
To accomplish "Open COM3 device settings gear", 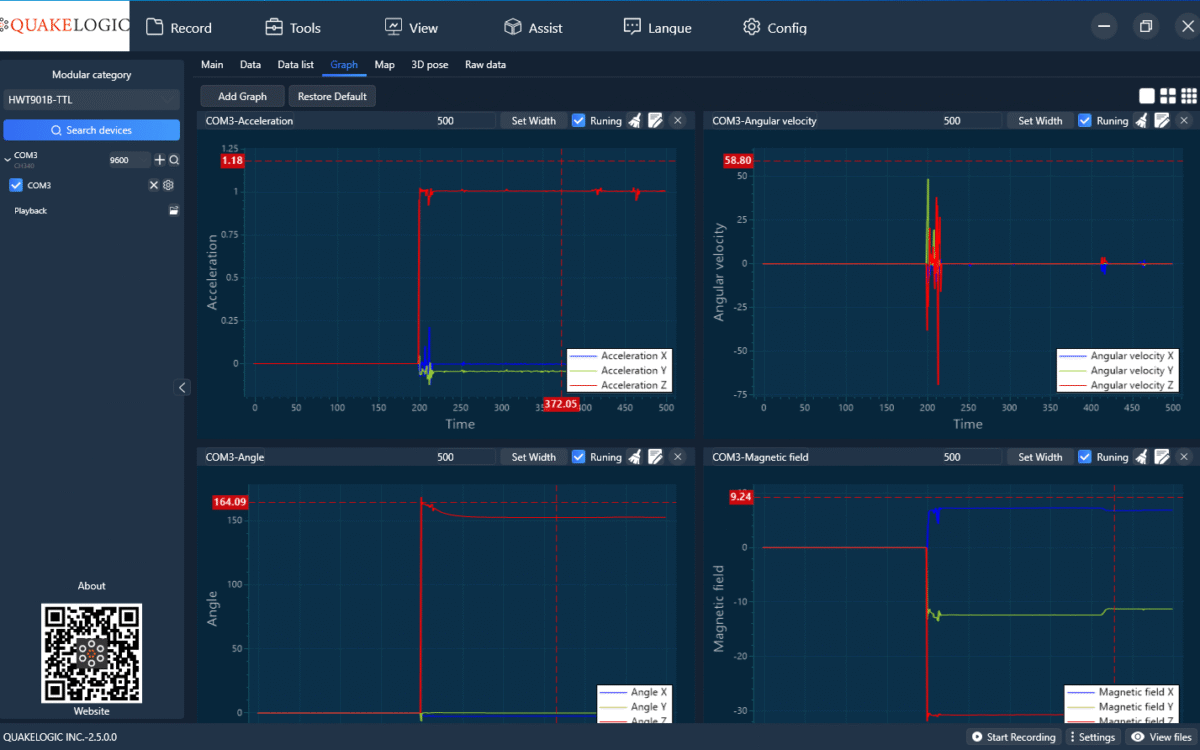I will coord(169,185).
